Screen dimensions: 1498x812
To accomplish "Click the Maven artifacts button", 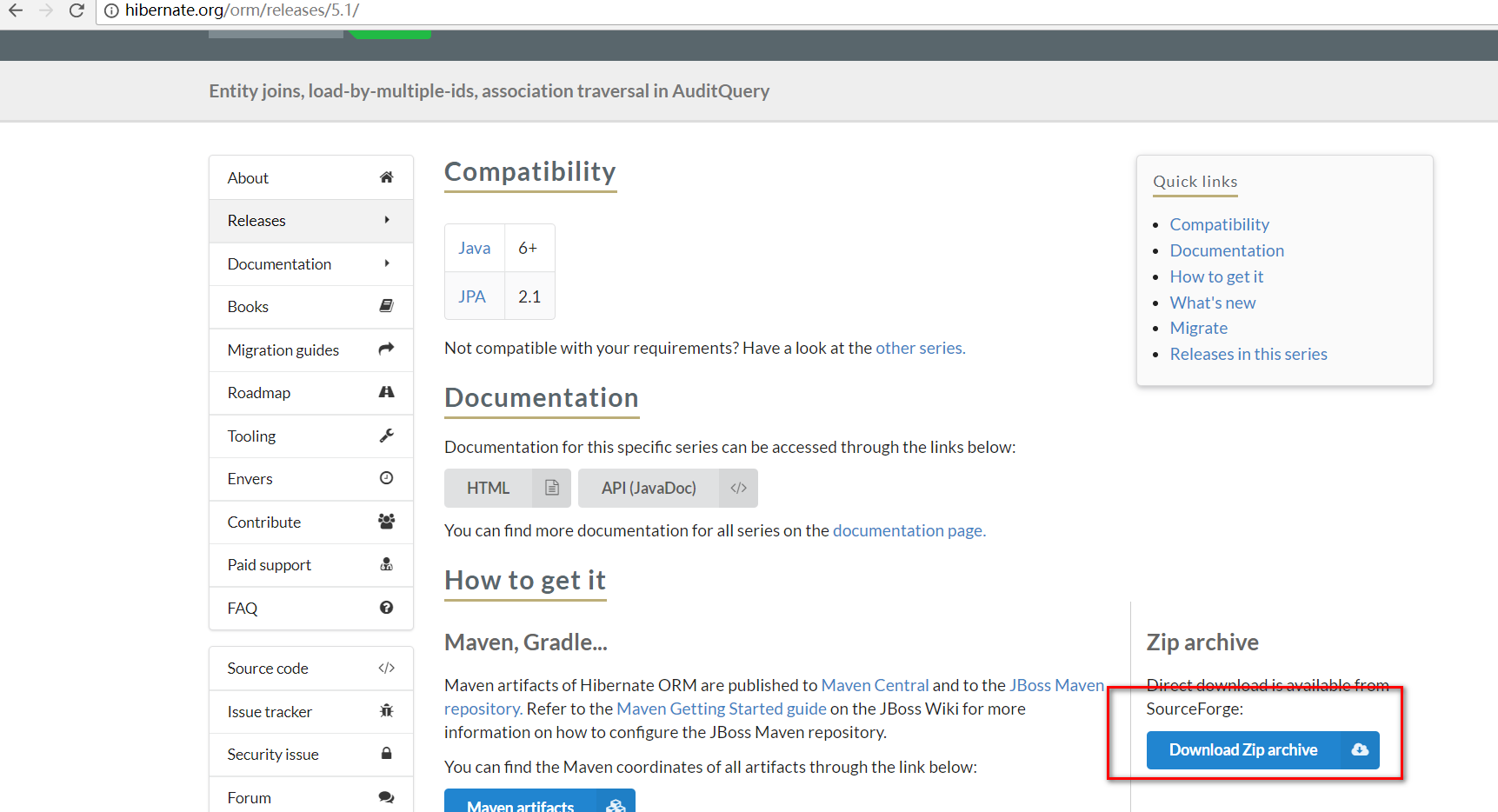I will click(540, 801).
